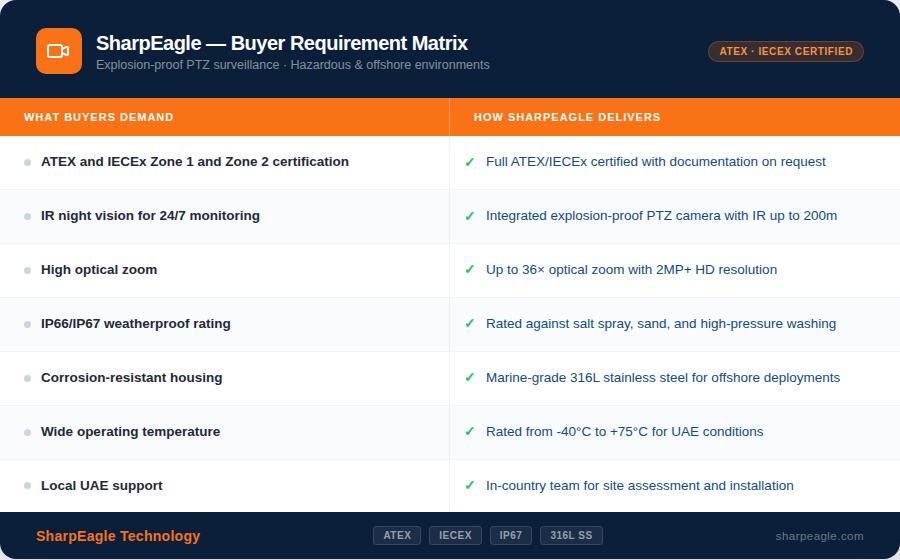This screenshot has width=900, height=560.
Task: Click the HOW SHARPEAGLE DELIVERS column header
Action: (567, 117)
